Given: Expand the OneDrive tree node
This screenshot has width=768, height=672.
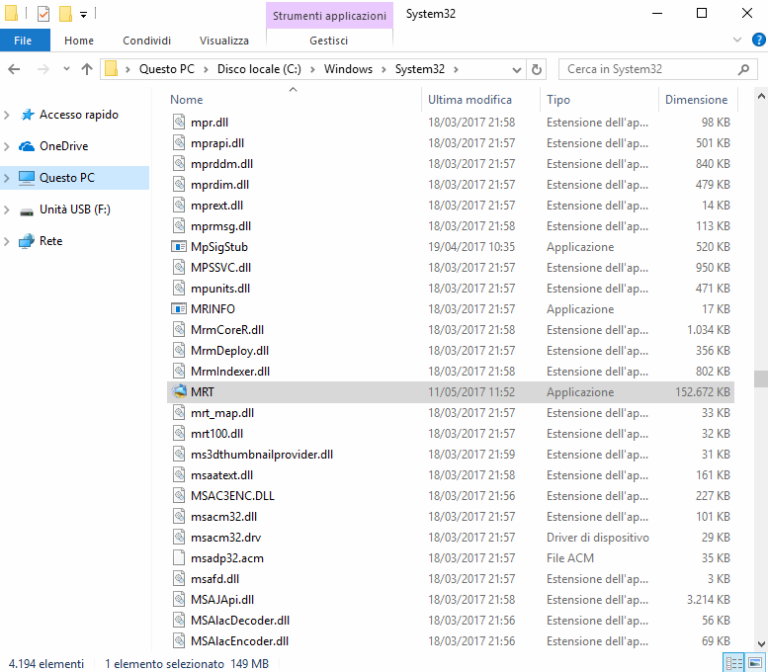Looking at the screenshot, I should pyautogui.click(x=6, y=146).
